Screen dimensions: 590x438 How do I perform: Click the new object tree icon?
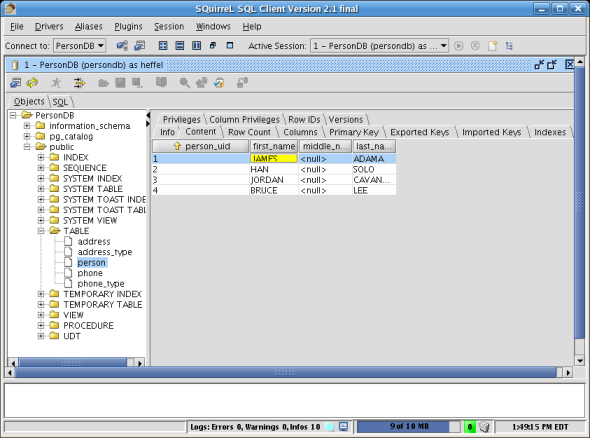(x=509, y=46)
